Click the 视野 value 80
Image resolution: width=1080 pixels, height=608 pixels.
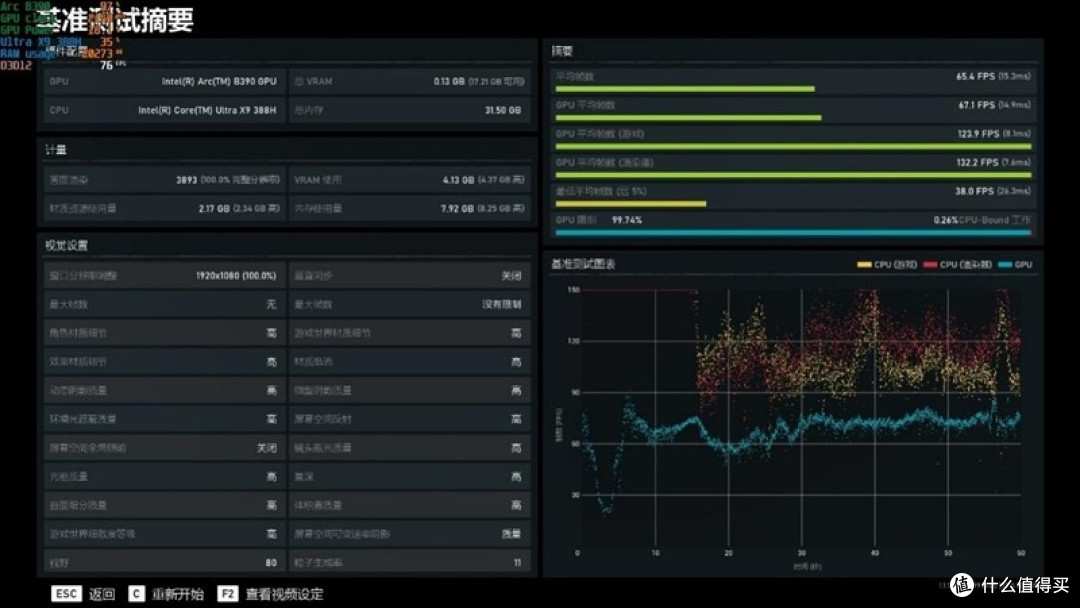tap(271, 563)
